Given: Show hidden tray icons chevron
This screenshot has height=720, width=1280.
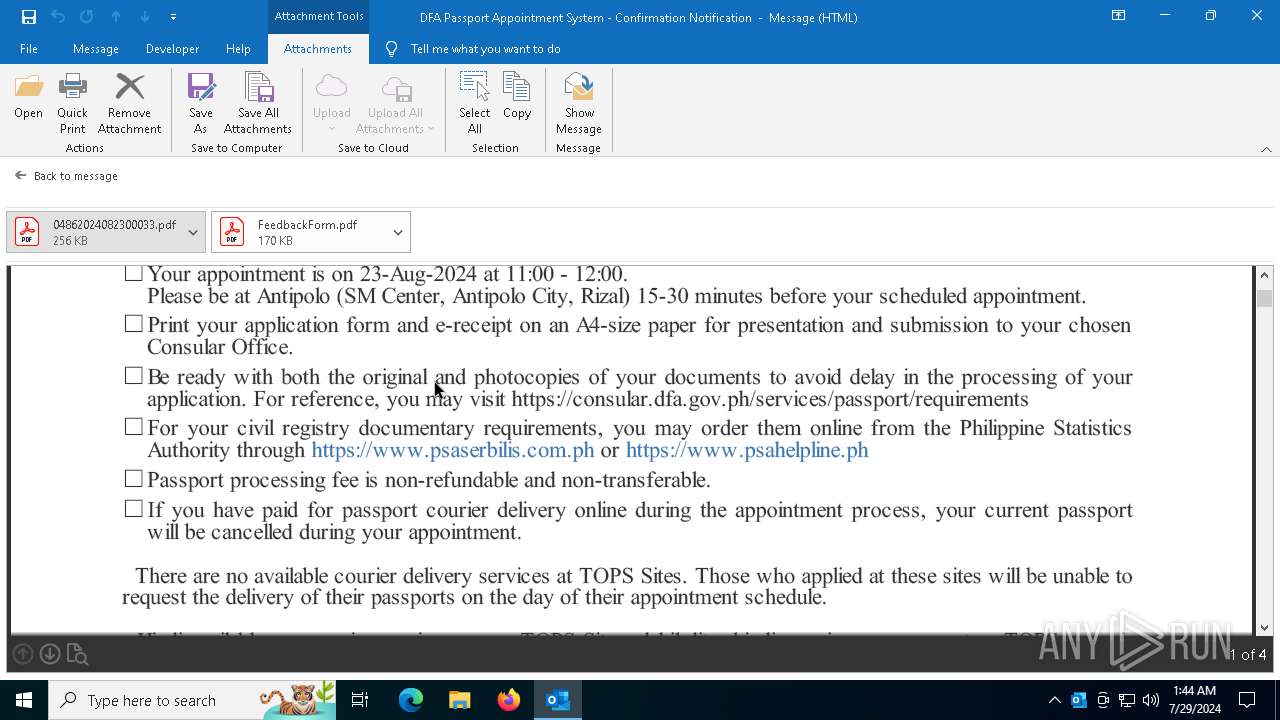Looking at the screenshot, I should (1054, 700).
